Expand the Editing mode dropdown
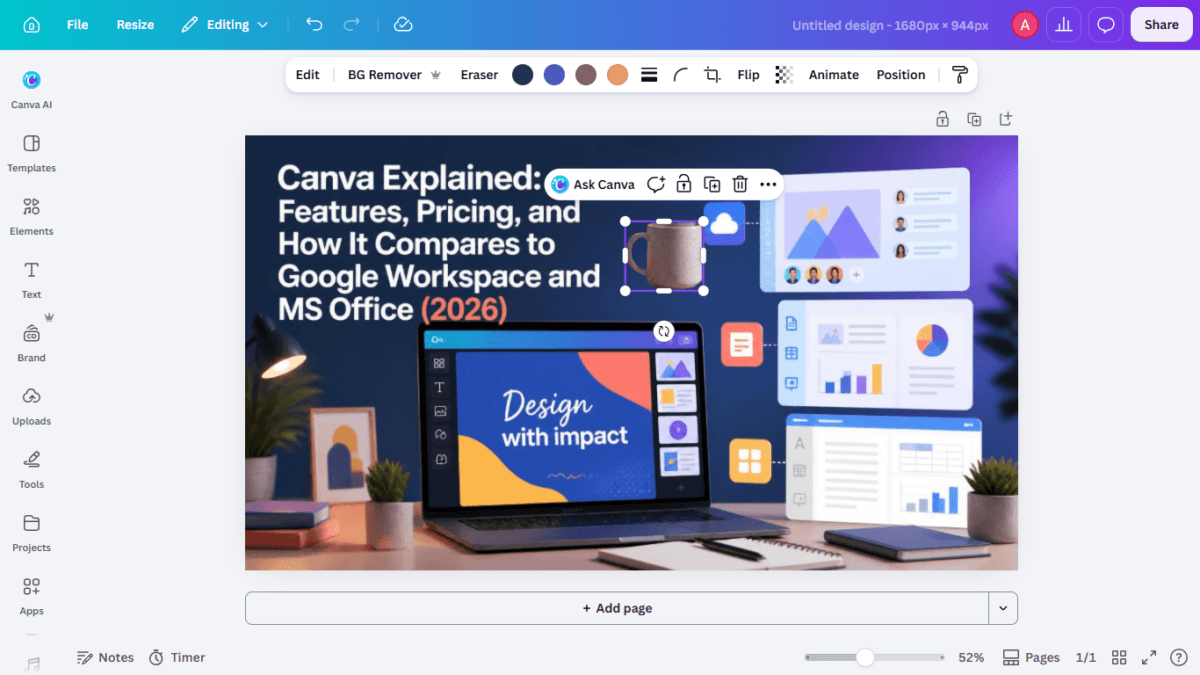This screenshot has width=1200, height=675. point(225,25)
